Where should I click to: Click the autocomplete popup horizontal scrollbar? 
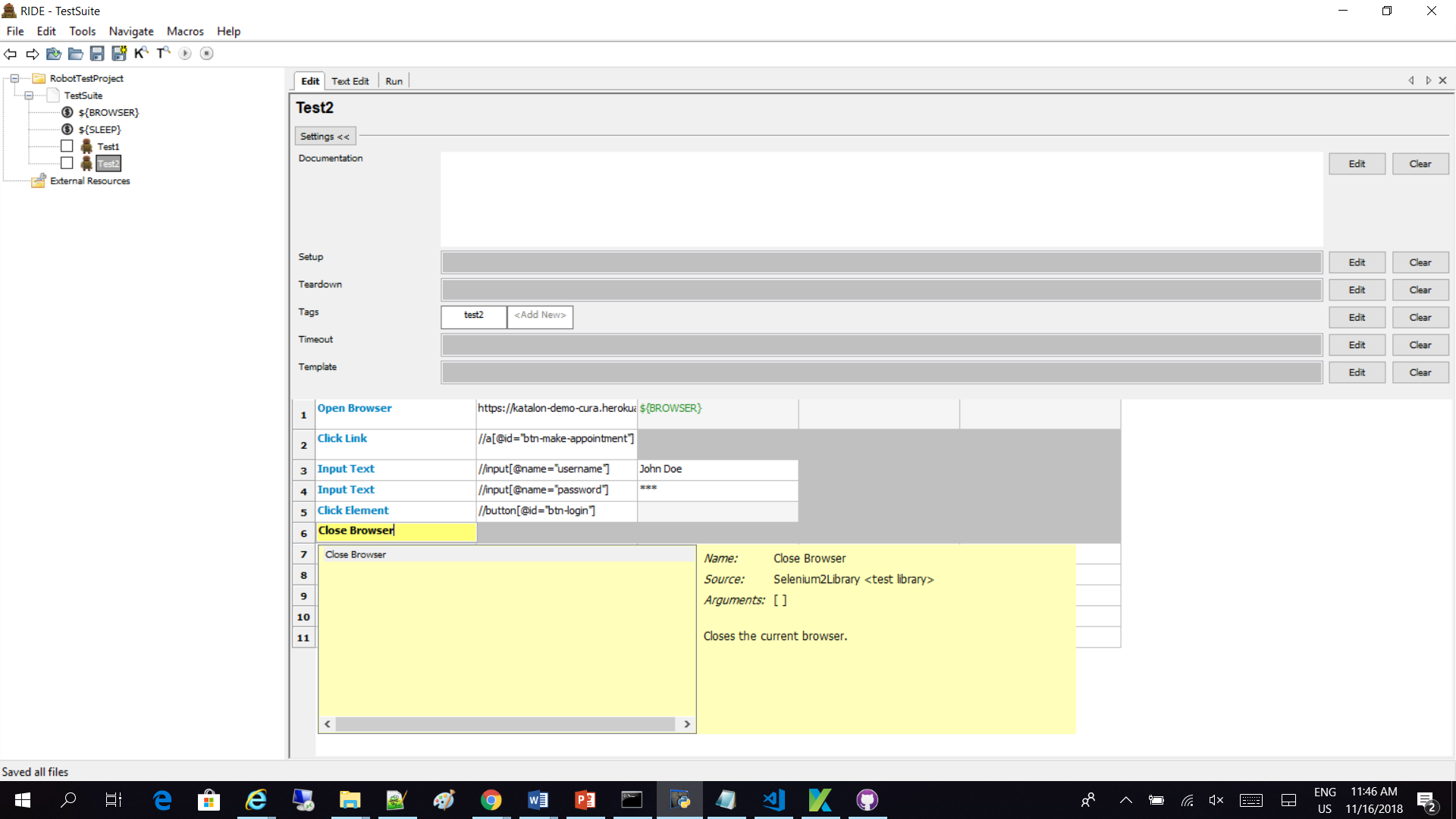coord(507,724)
